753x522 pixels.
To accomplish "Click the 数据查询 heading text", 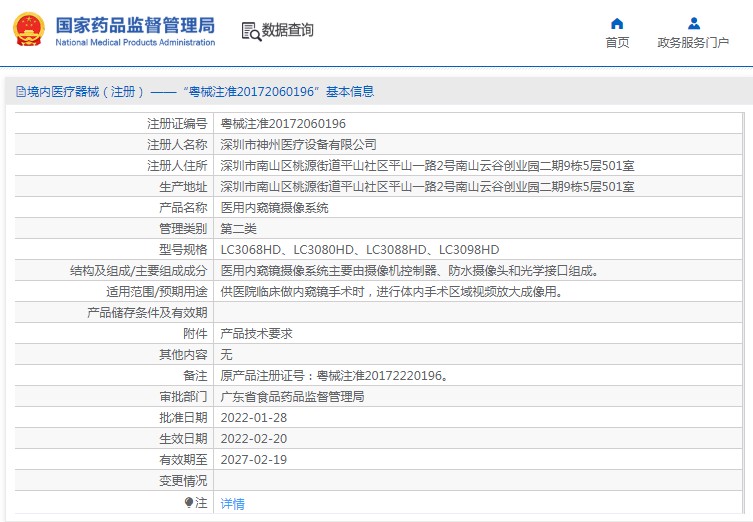I will tap(288, 31).
